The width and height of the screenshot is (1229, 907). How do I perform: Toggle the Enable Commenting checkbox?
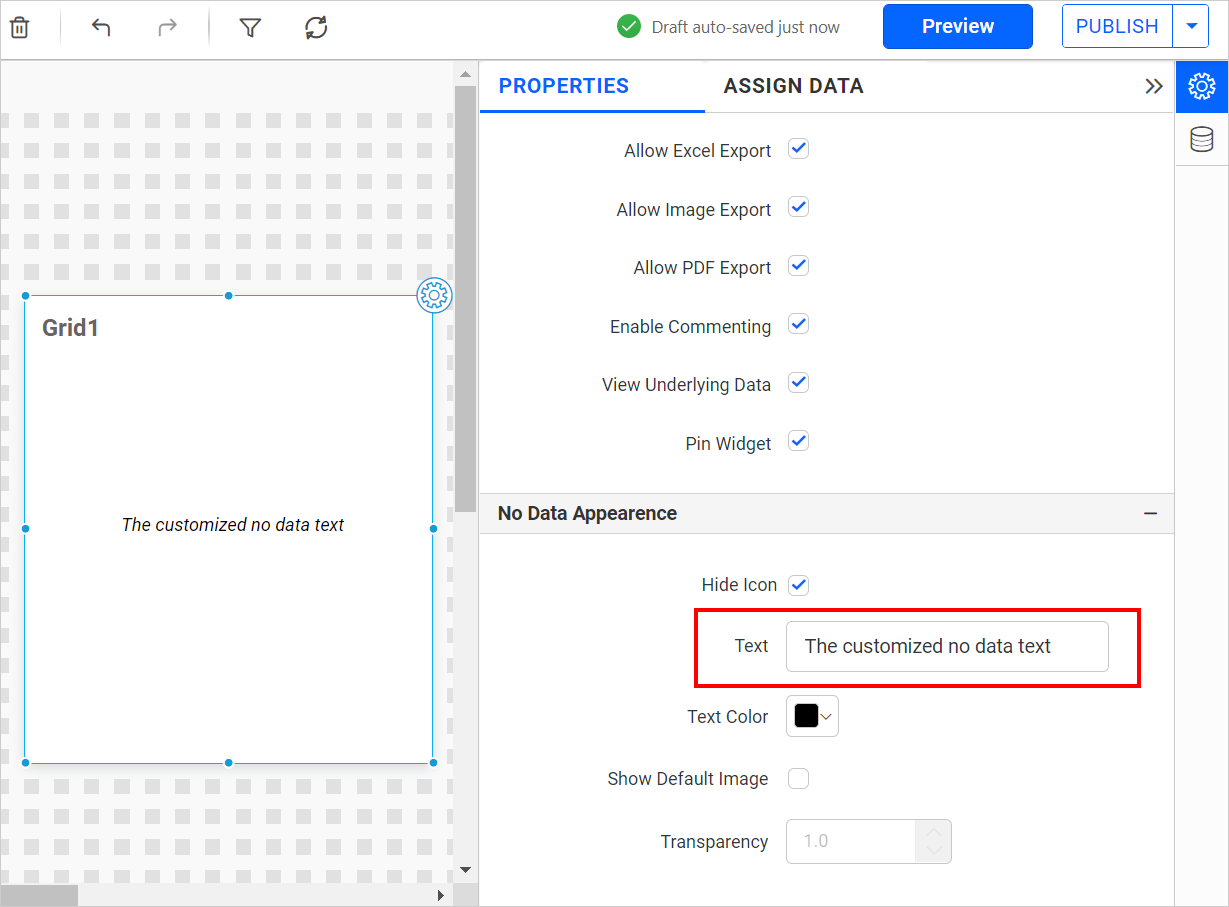(x=798, y=325)
